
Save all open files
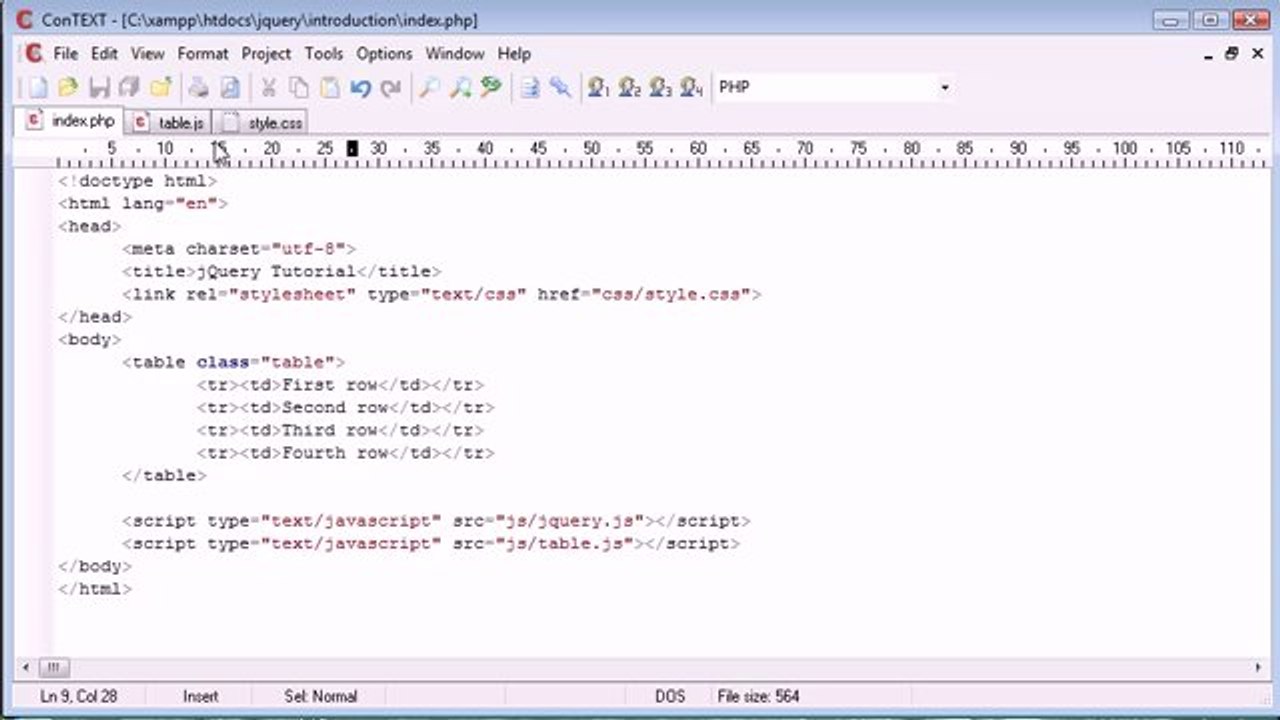coord(129,88)
